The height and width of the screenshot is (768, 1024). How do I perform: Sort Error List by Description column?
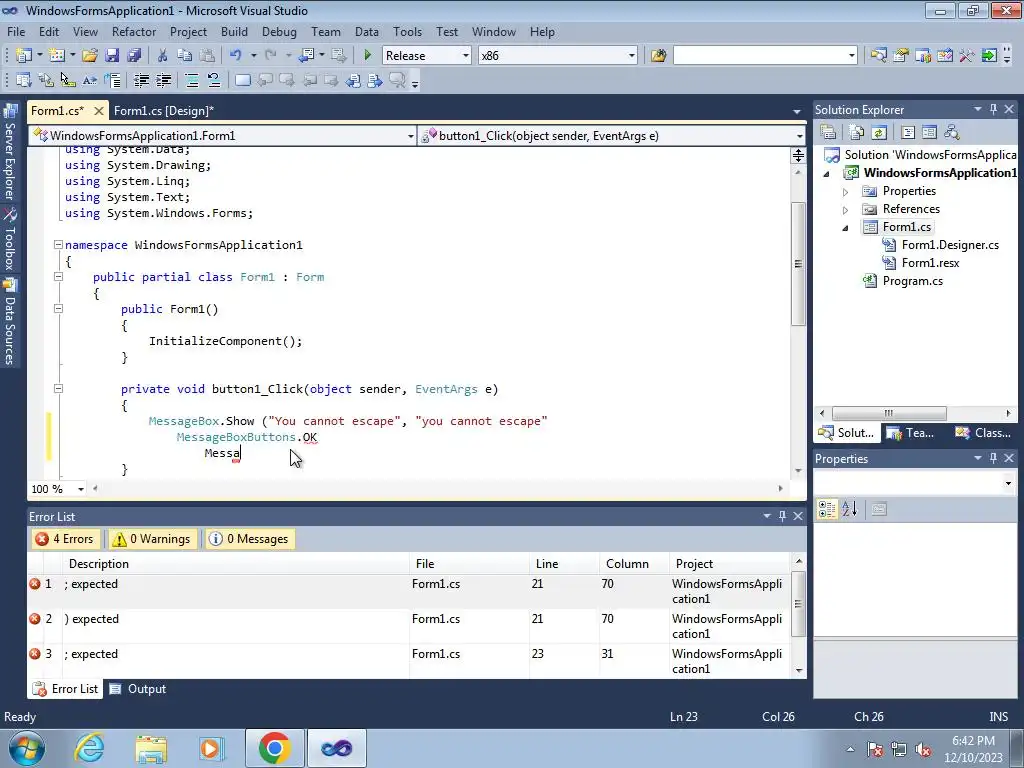(x=235, y=564)
